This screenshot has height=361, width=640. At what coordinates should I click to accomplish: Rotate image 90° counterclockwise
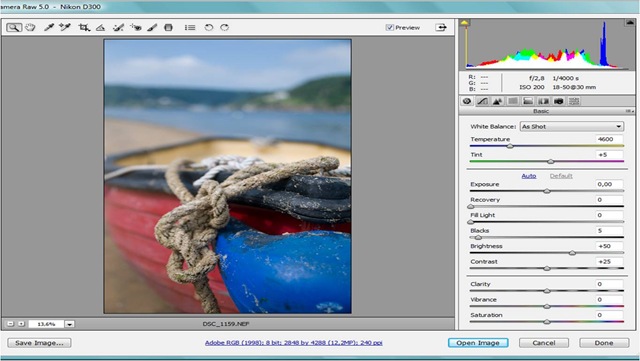pyautogui.click(x=209, y=27)
